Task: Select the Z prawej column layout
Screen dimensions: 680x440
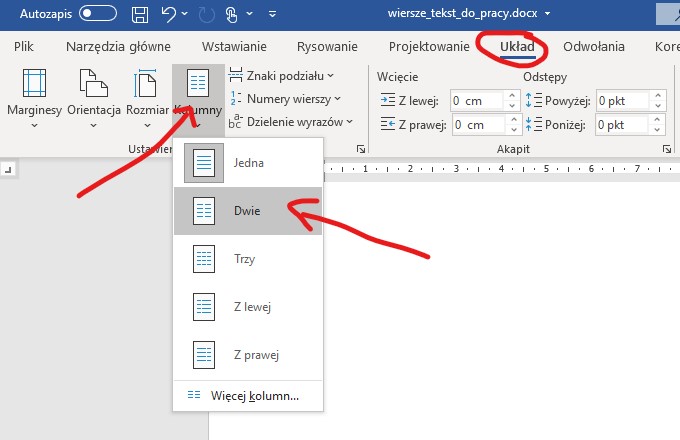Action: [248, 354]
